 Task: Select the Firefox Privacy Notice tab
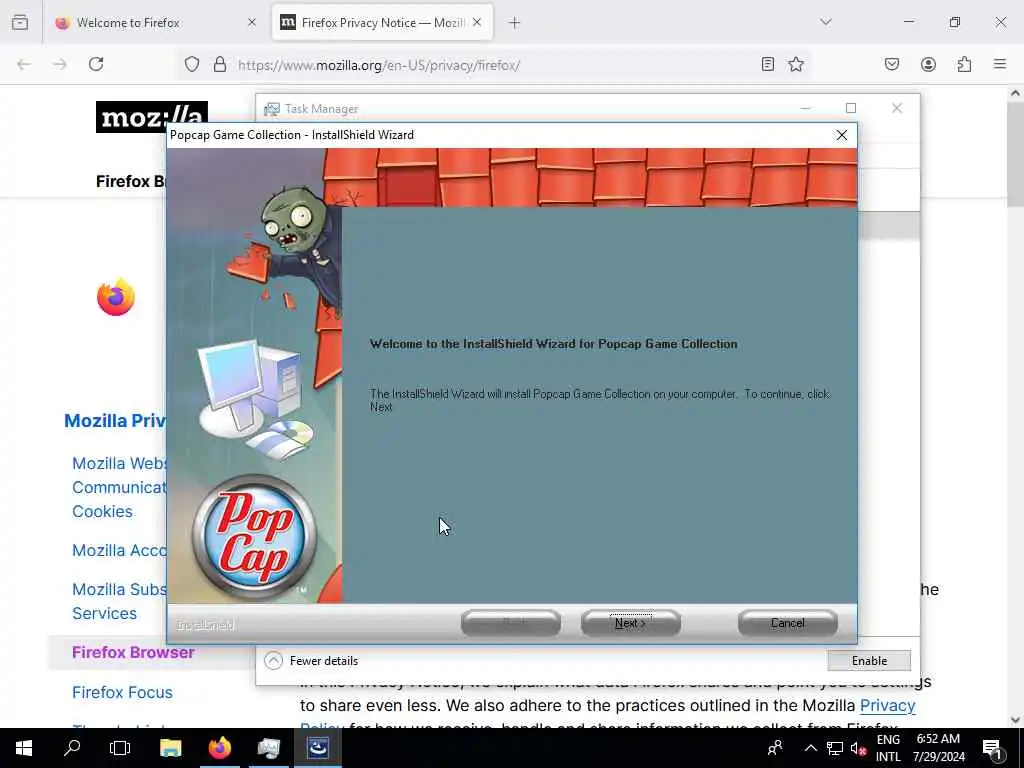[x=382, y=23]
